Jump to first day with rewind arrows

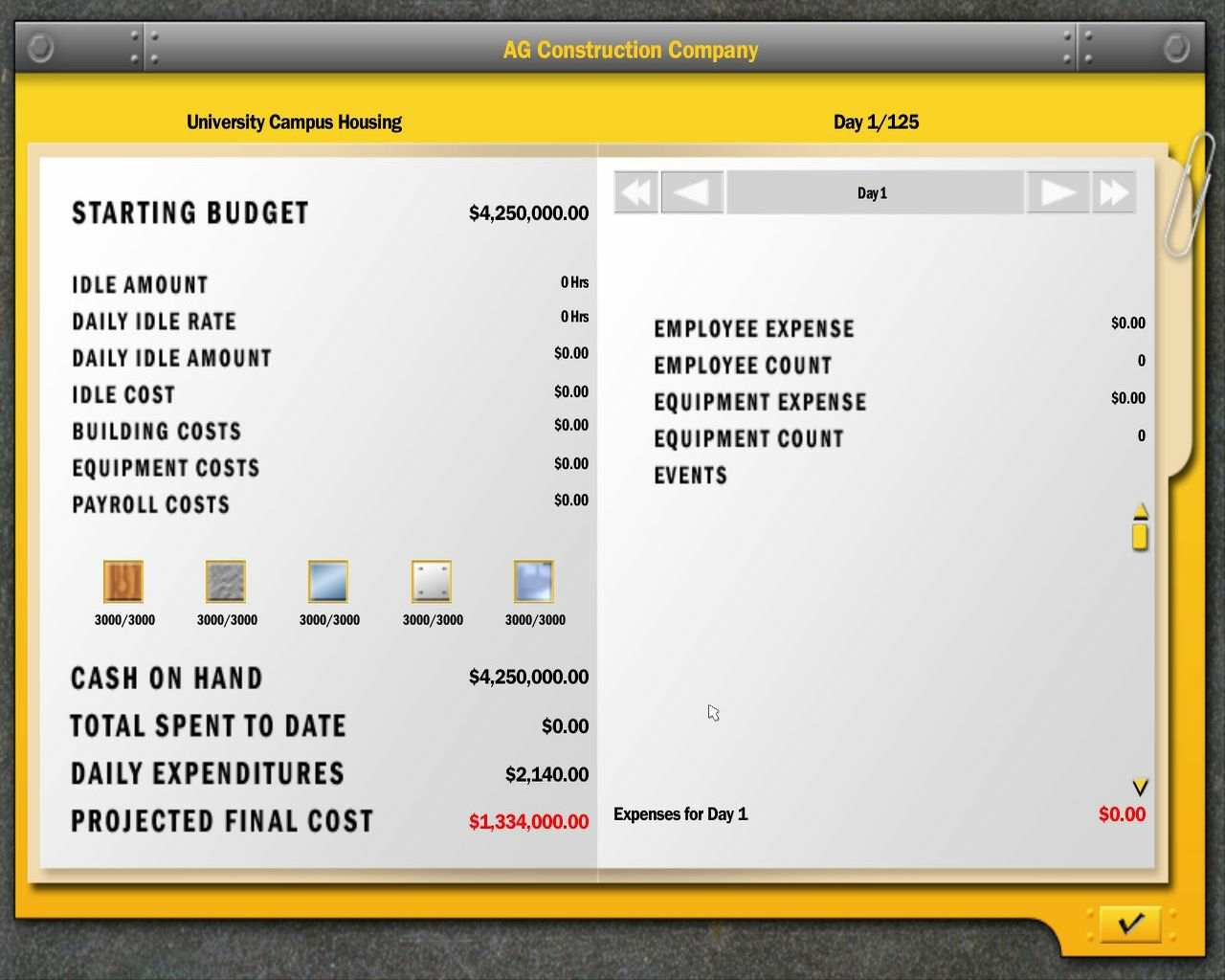click(x=636, y=192)
